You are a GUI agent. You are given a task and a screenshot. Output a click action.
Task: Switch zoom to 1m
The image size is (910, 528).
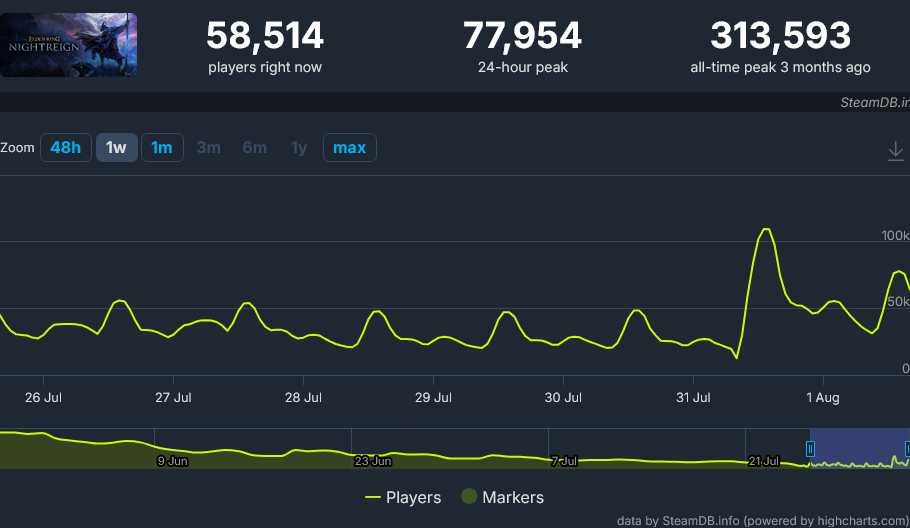tap(162, 147)
